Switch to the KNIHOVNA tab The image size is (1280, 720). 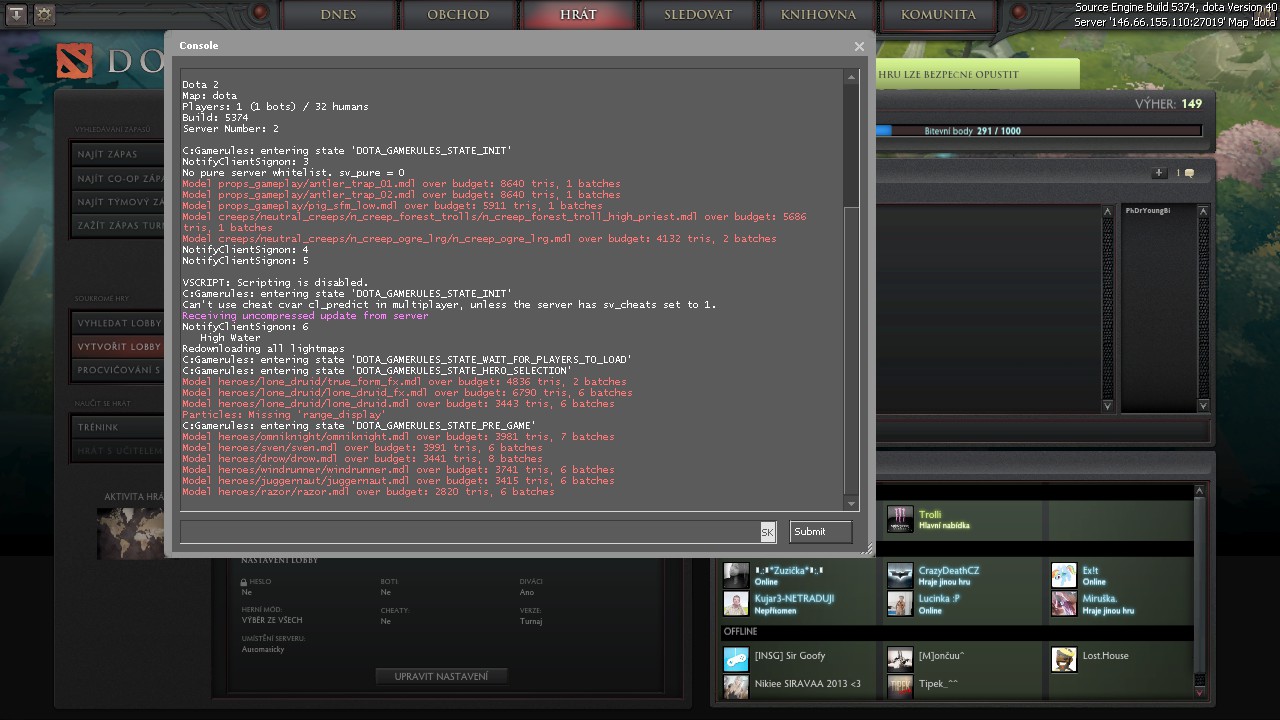point(819,15)
